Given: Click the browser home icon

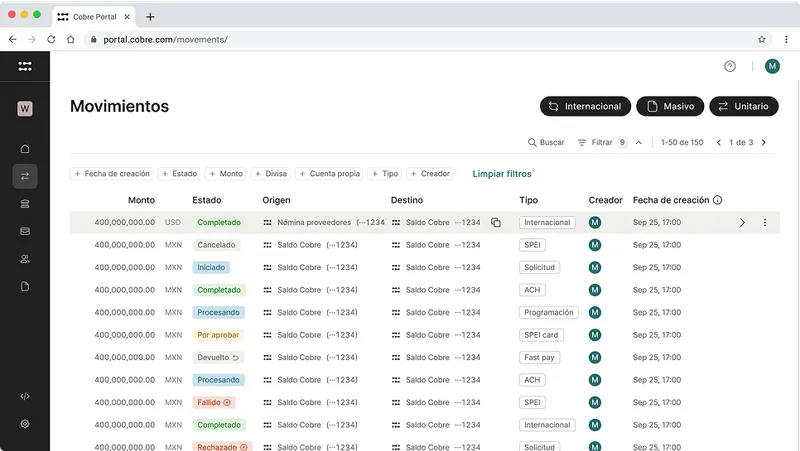Looking at the screenshot, I should pos(70,39).
